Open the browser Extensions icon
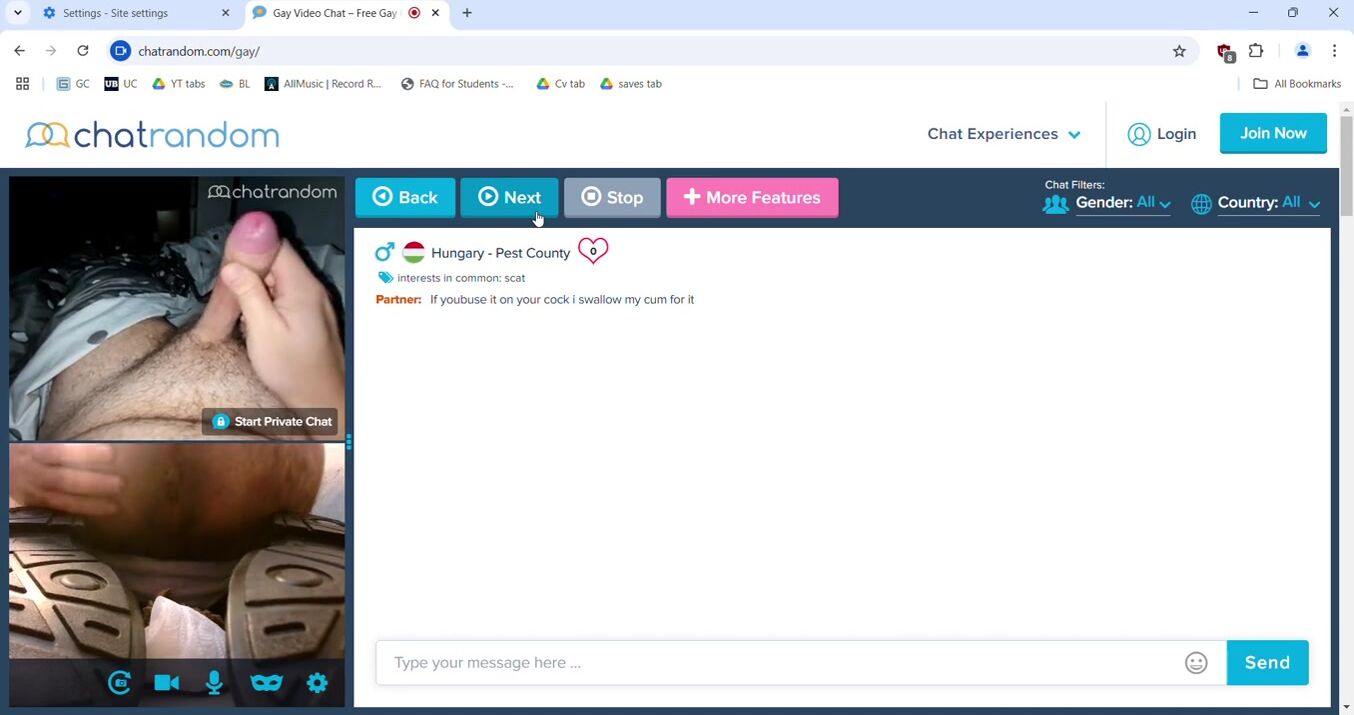 [1256, 51]
